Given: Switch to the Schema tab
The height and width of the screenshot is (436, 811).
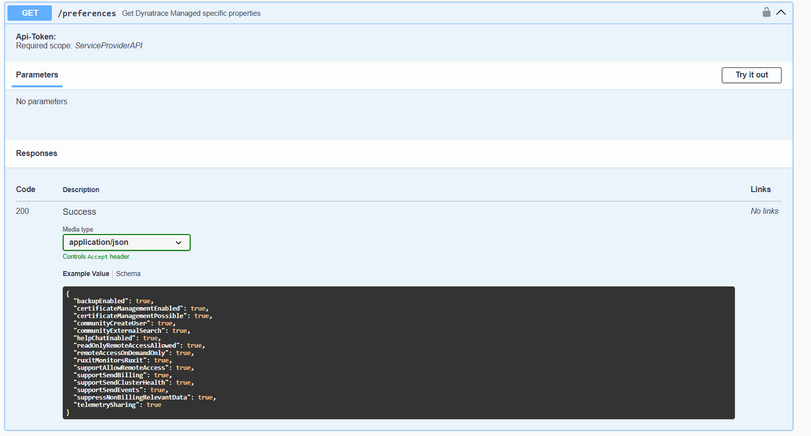Looking at the screenshot, I should coord(128,273).
